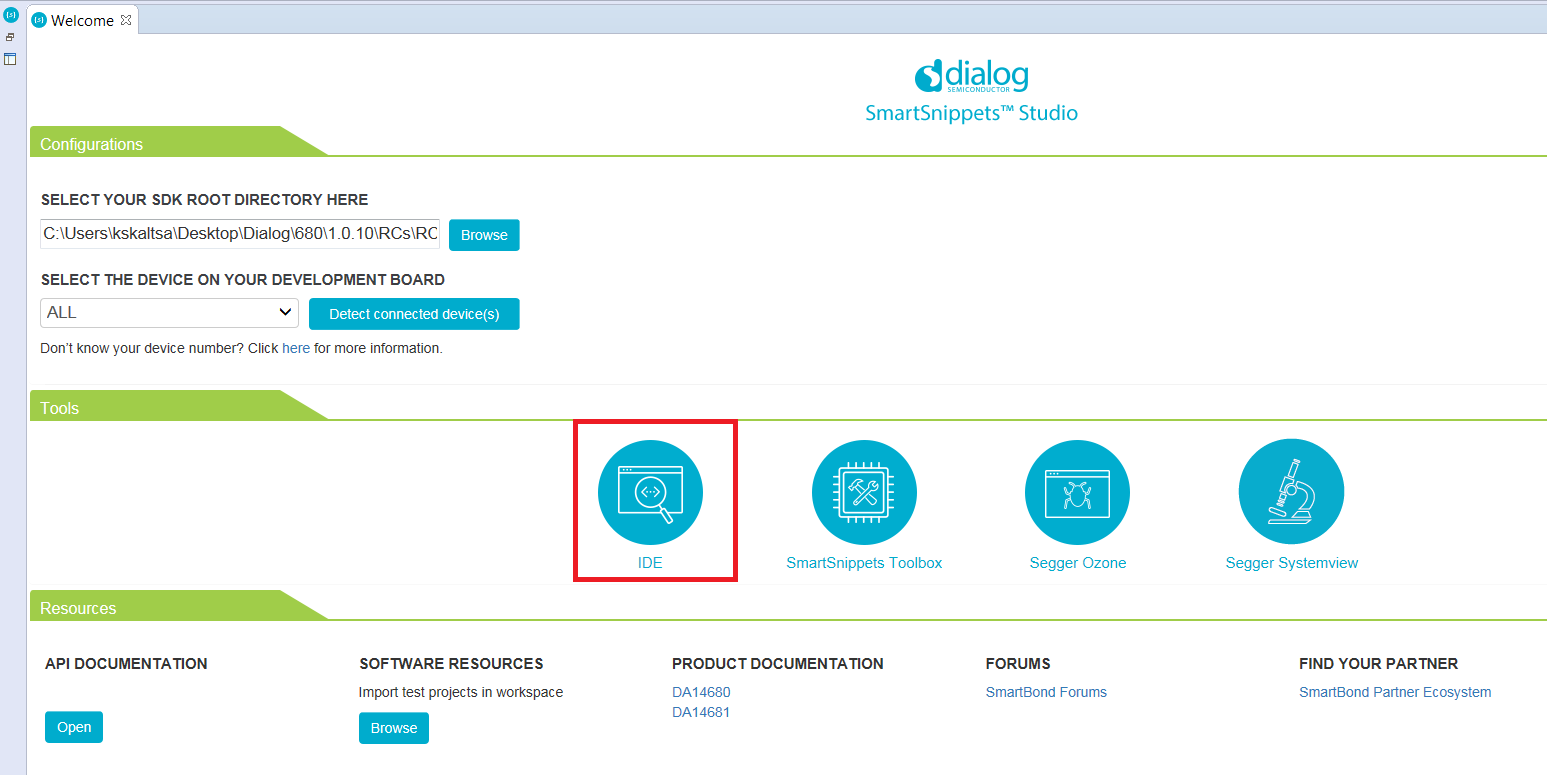Screen dimensions: 1547x775
Task: Click the FIND YOUR PARTNER heading
Action: (x=1379, y=664)
